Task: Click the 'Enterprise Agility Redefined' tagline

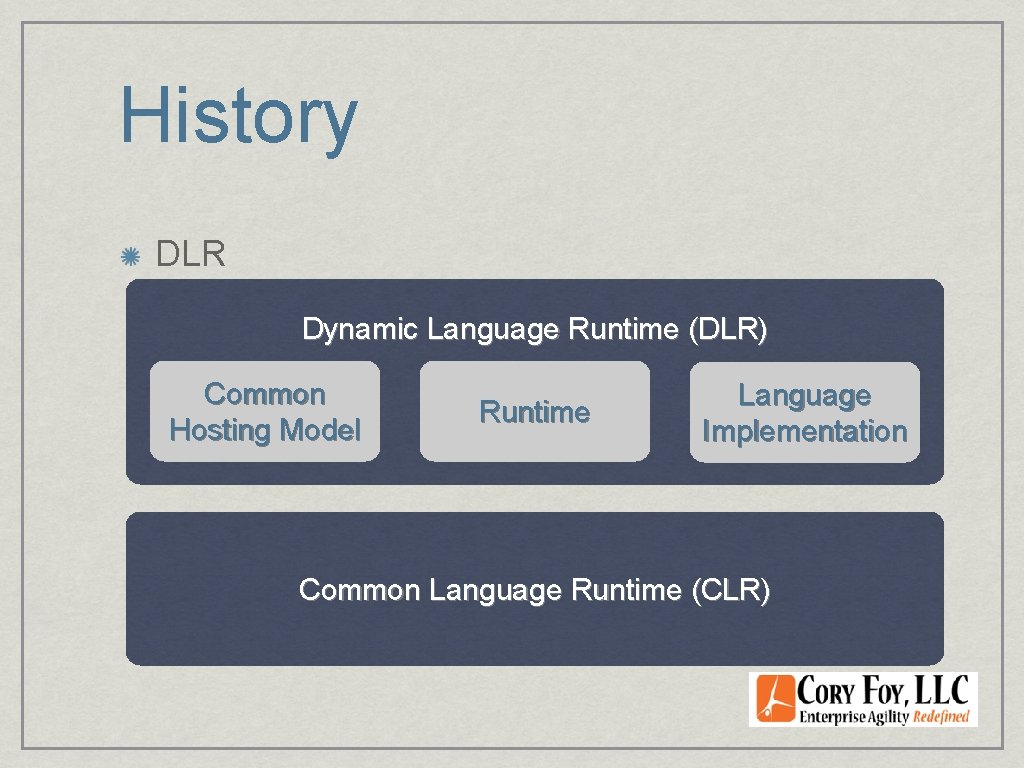Action: tap(884, 716)
